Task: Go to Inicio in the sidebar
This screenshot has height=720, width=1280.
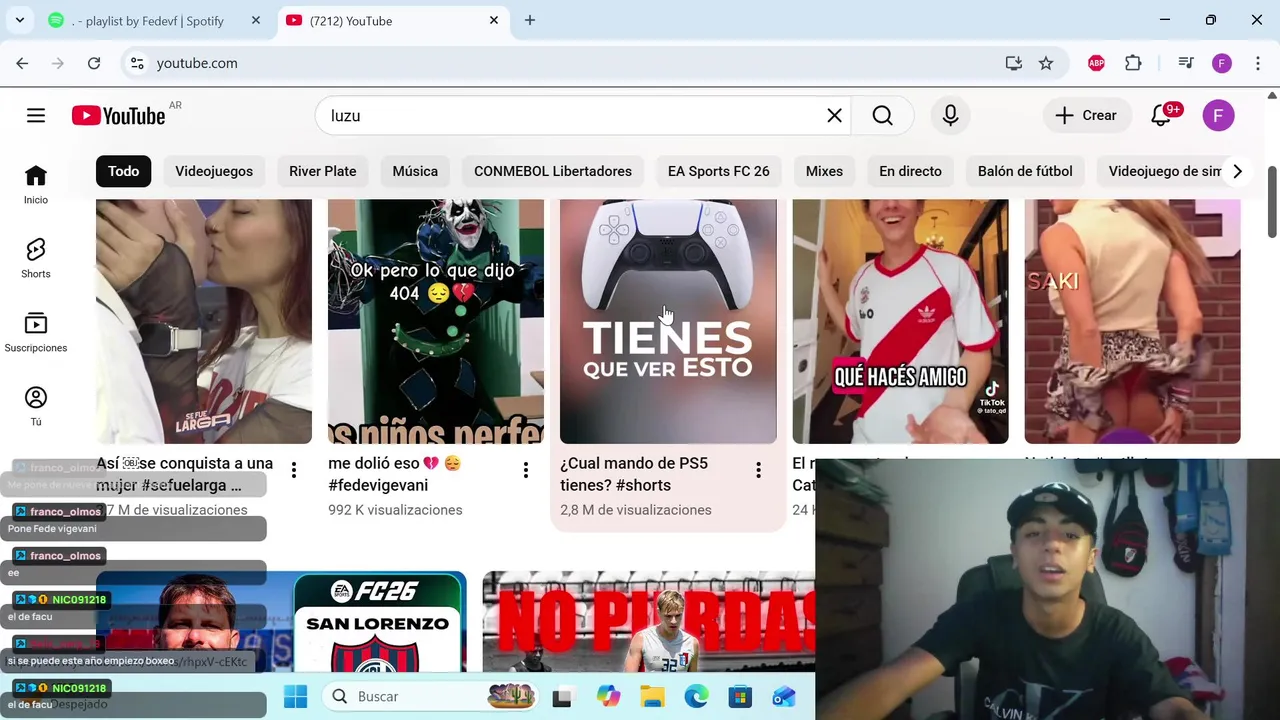Action: 36,184
